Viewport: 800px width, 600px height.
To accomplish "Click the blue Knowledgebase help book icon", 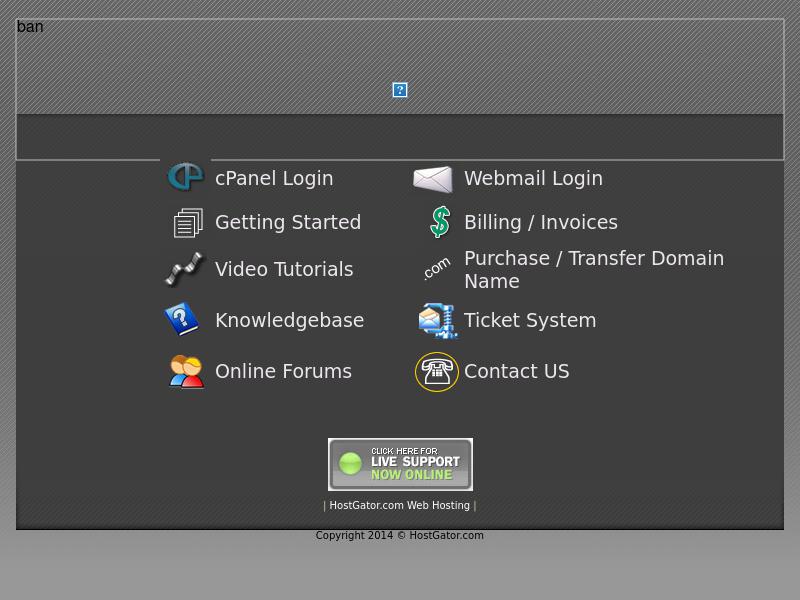I will pos(182,319).
